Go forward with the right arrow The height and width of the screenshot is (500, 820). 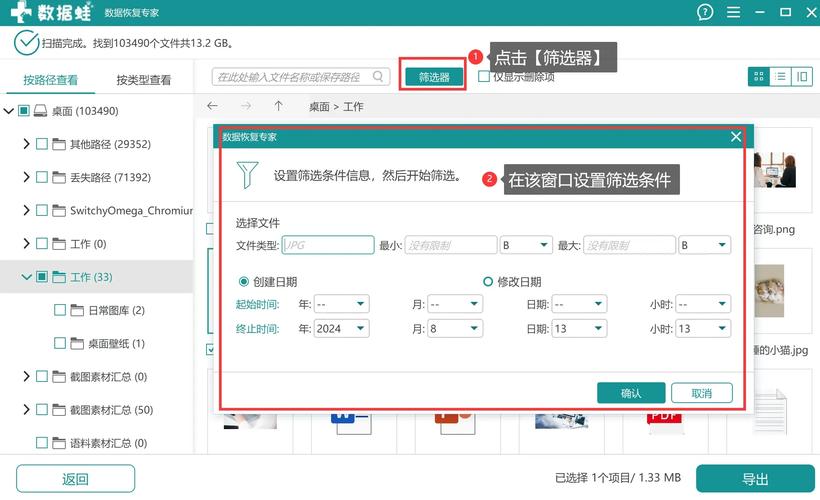pyautogui.click(x=246, y=106)
